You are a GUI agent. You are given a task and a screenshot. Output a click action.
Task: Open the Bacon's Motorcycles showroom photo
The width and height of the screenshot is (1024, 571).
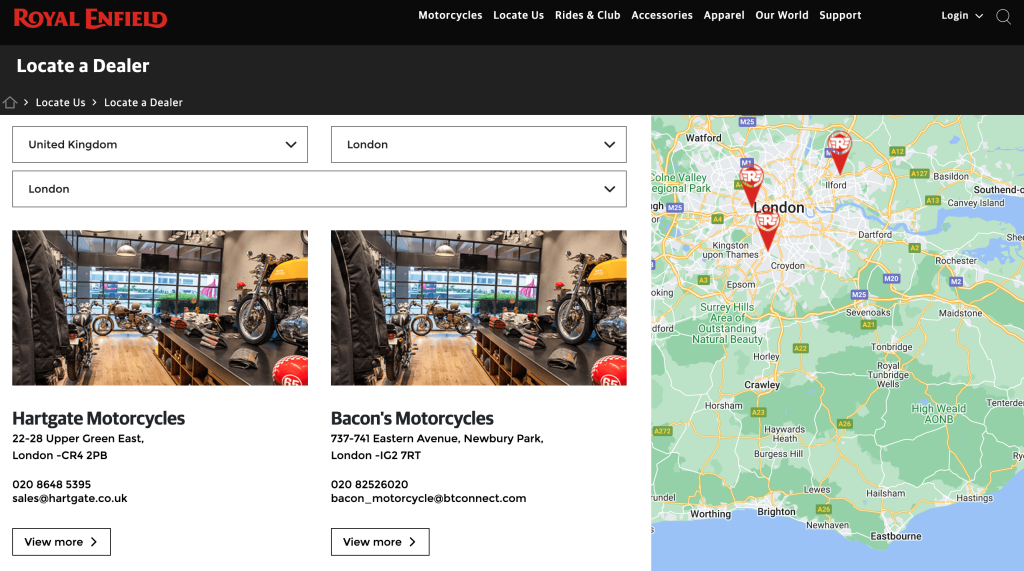[479, 308]
